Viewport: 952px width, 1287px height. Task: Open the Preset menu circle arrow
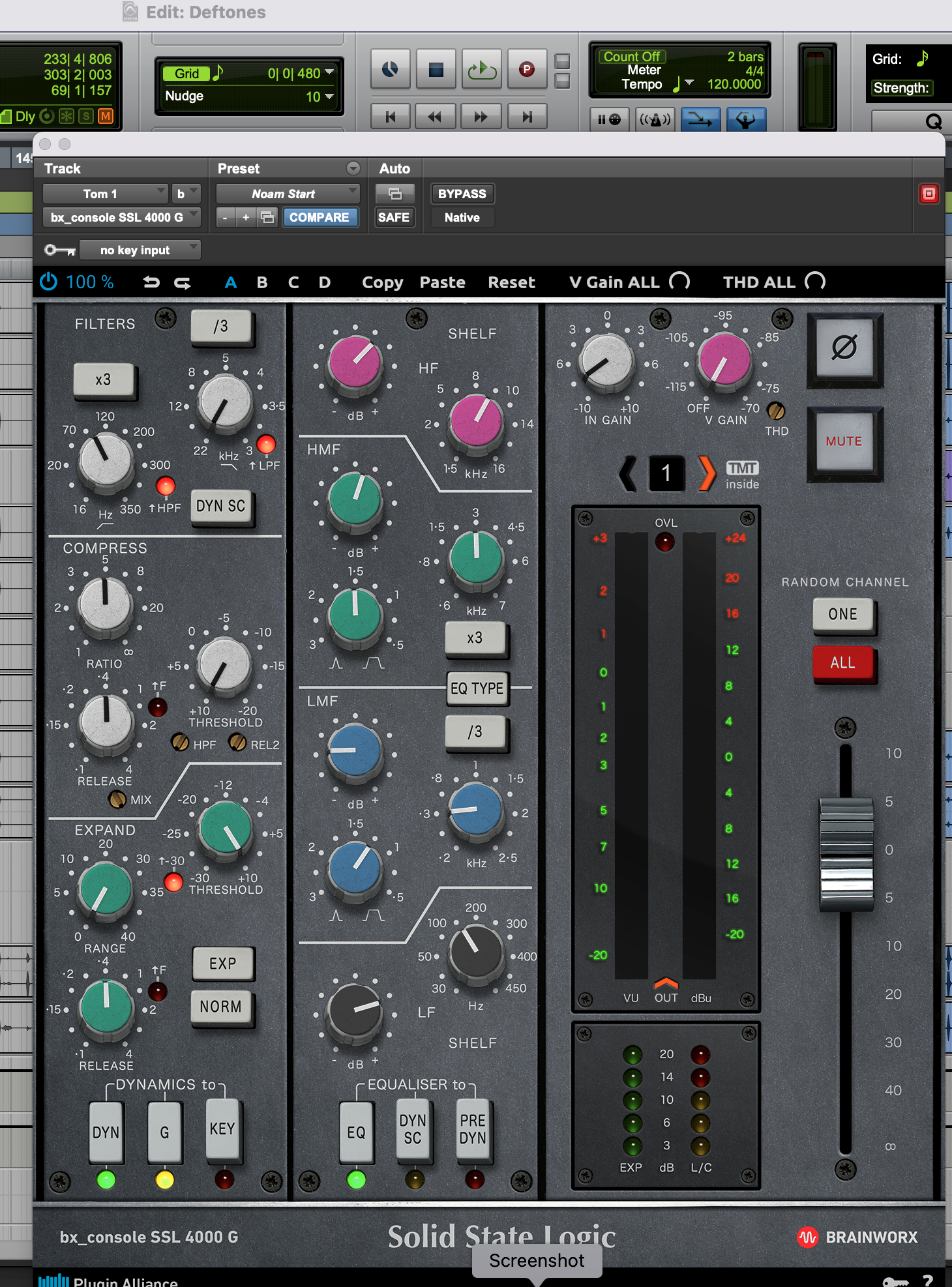tap(353, 168)
